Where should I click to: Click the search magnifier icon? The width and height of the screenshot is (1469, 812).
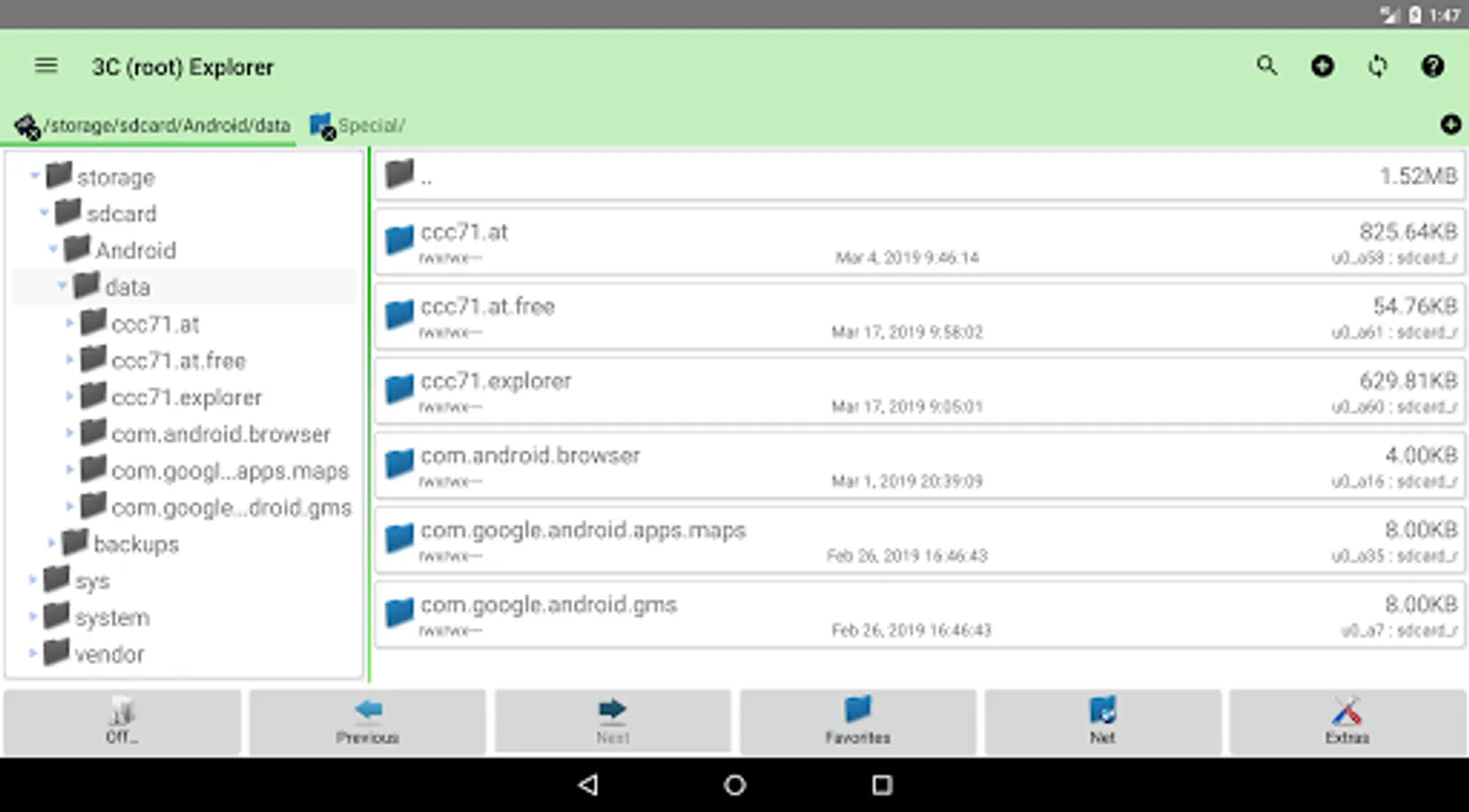coord(1267,66)
